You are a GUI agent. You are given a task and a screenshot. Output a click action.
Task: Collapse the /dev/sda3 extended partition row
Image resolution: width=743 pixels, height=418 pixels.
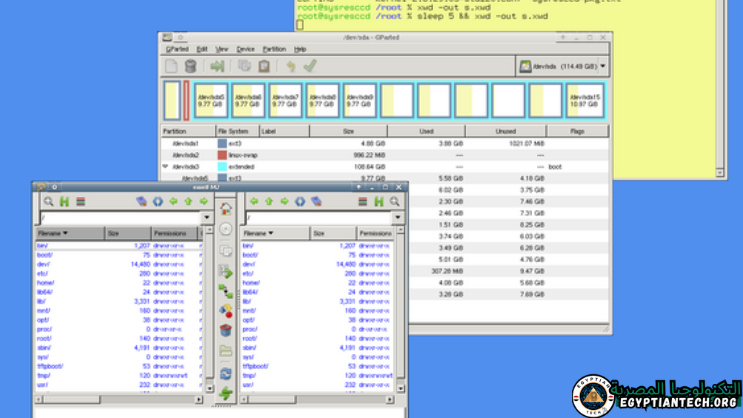tap(165, 167)
